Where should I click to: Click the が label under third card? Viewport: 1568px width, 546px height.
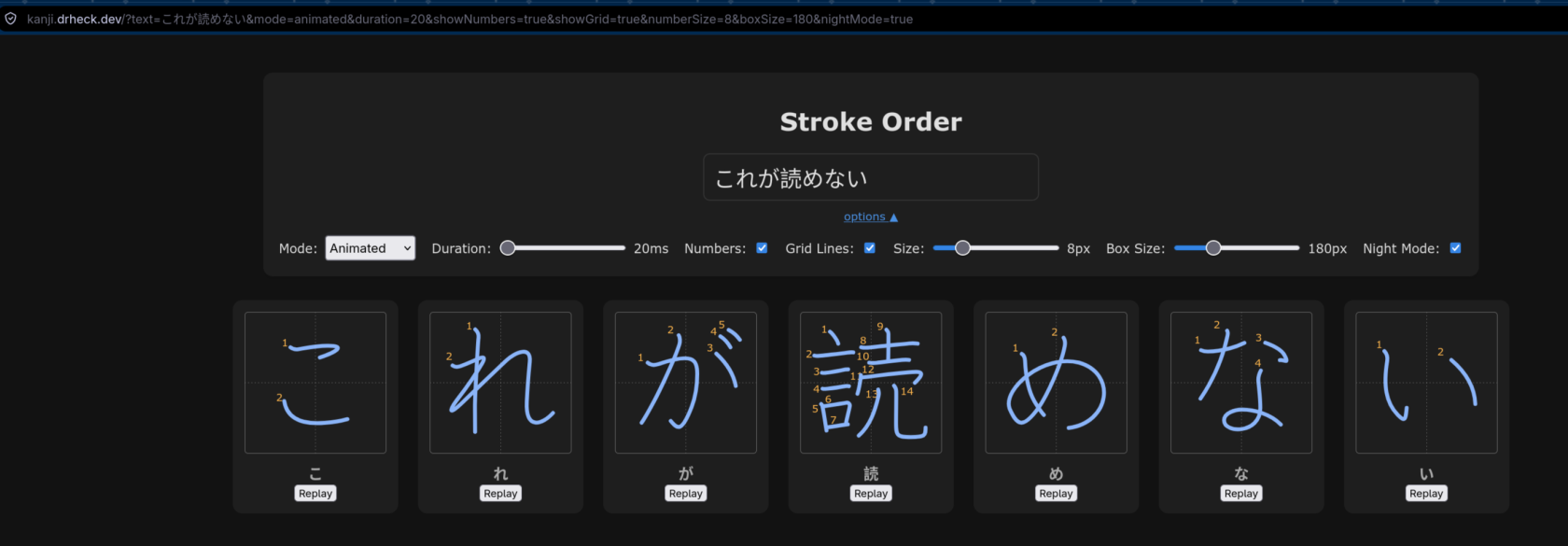(x=686, y=473)
